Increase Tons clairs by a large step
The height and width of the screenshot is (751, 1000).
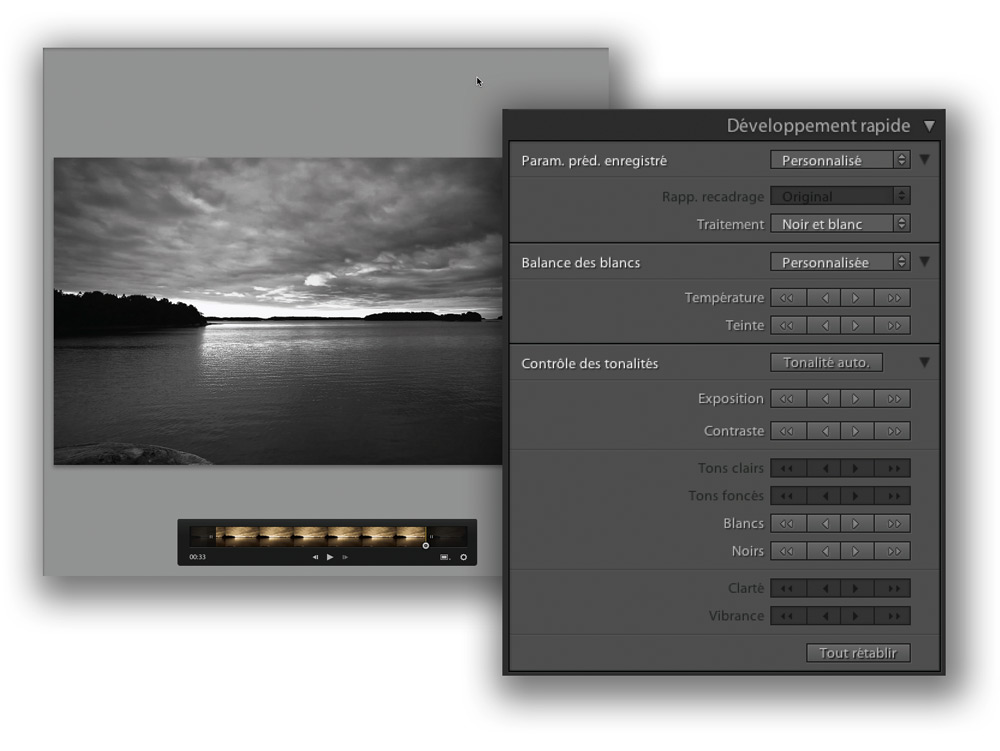point(892,468)
